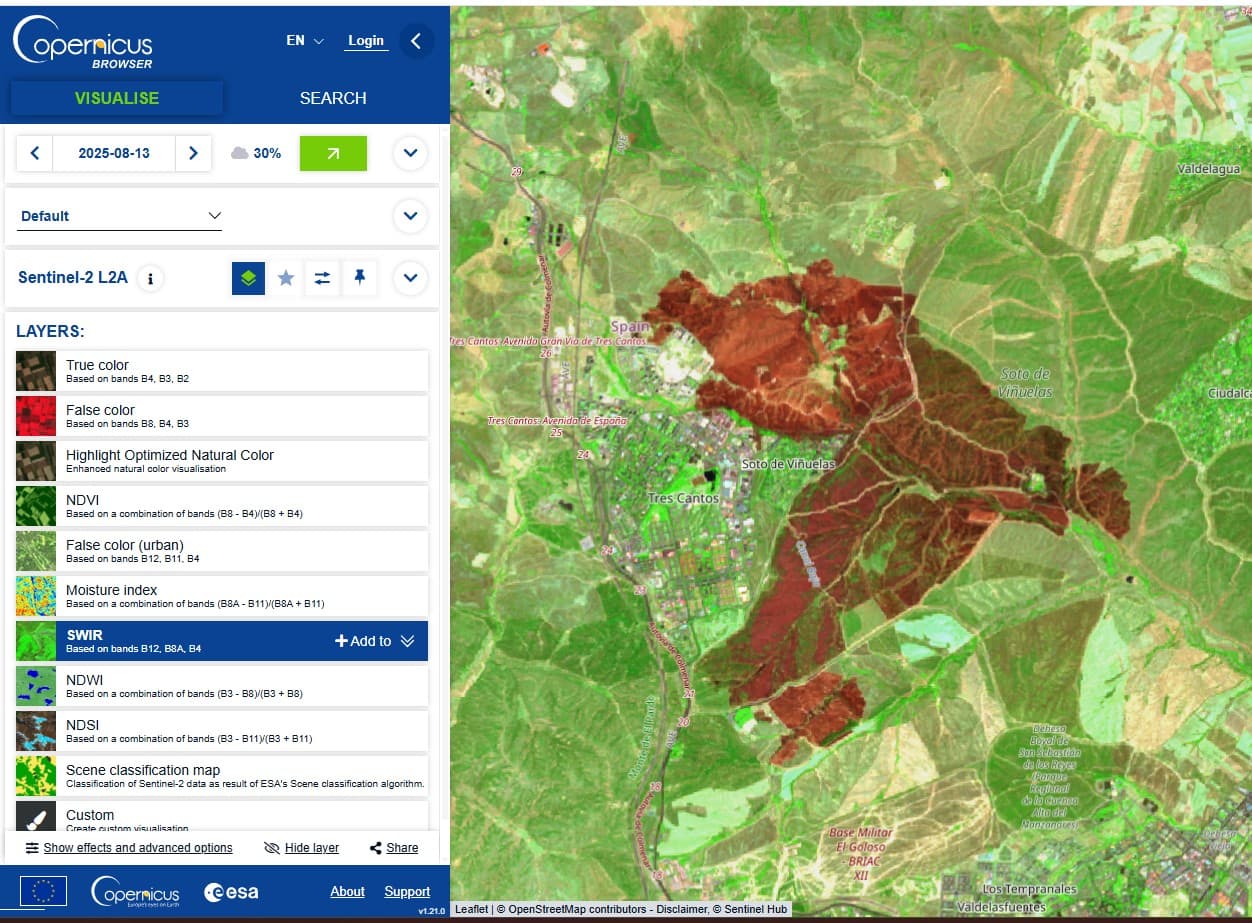This screenshot has width=1252, height=923.
Task: Go to the previous date
Action: (35, 153)
